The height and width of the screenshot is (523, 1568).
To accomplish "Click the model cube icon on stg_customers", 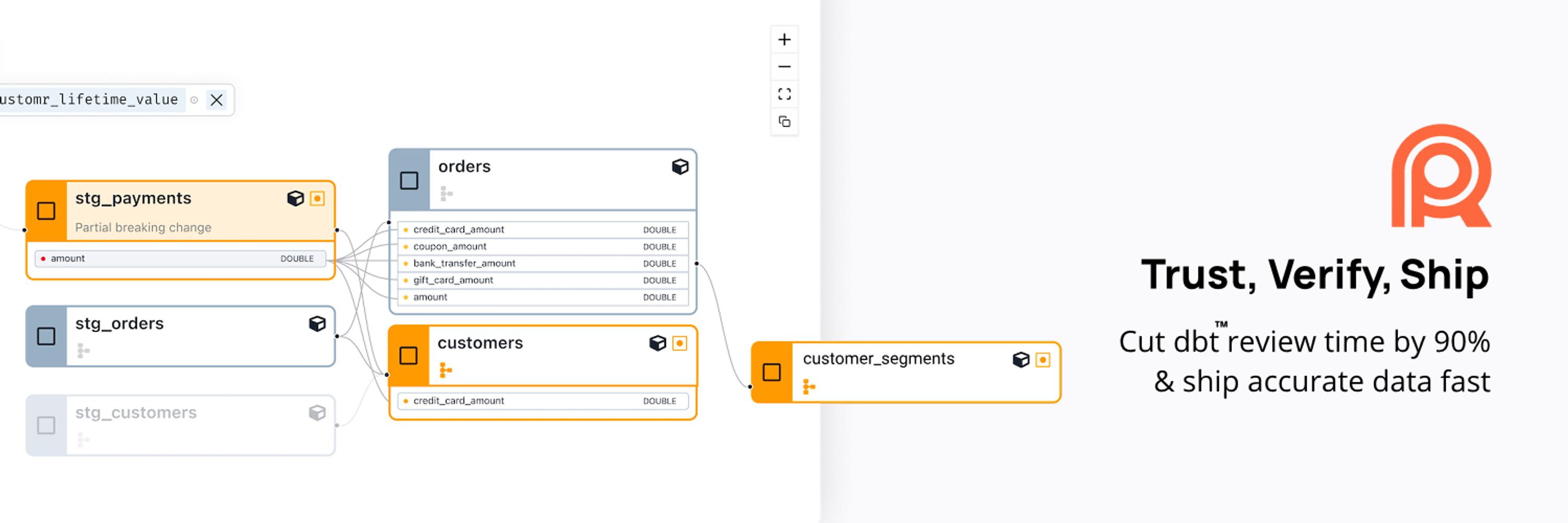I will pyautogui.click(x=317, y=413).
